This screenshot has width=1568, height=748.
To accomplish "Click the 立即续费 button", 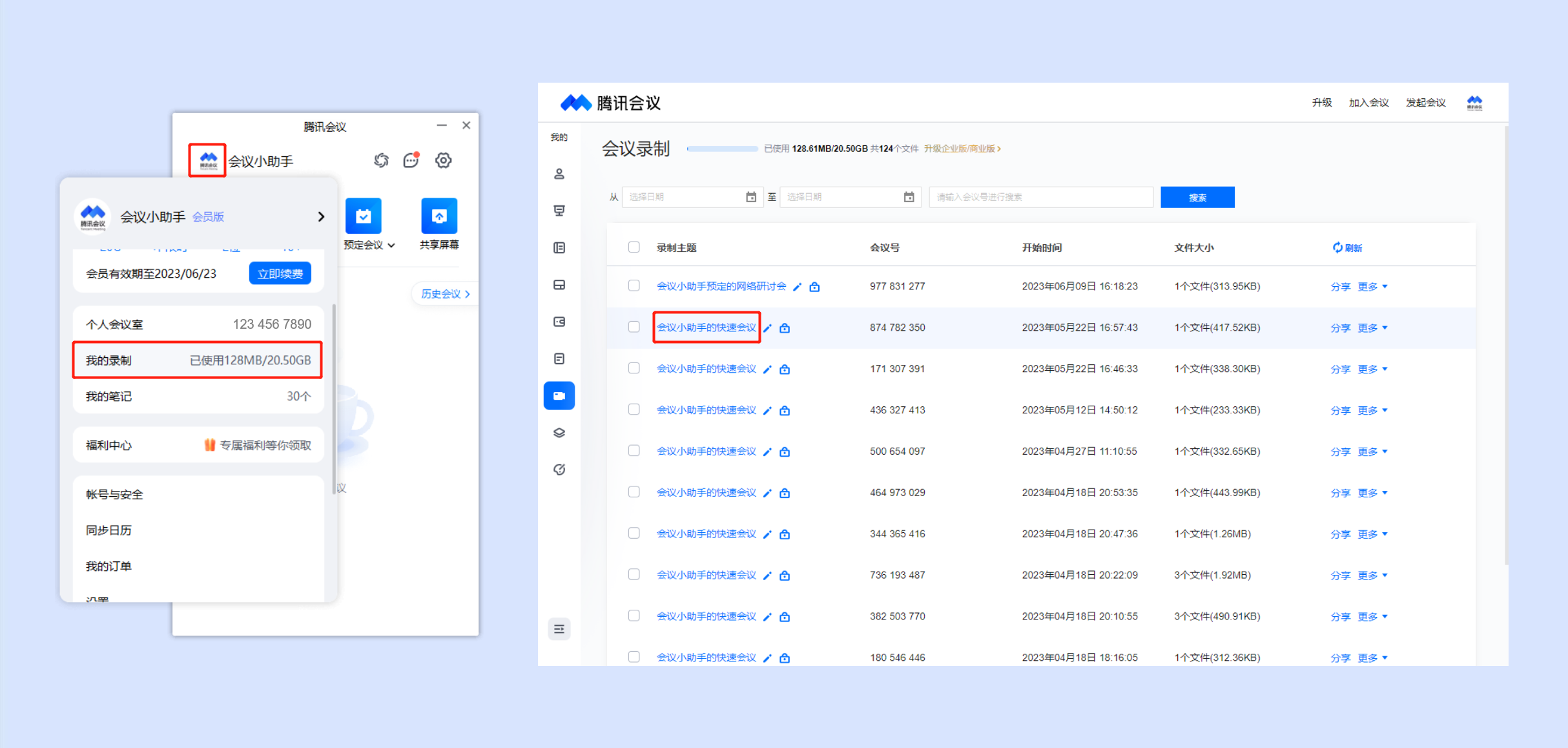I will [x=280, y=273].
